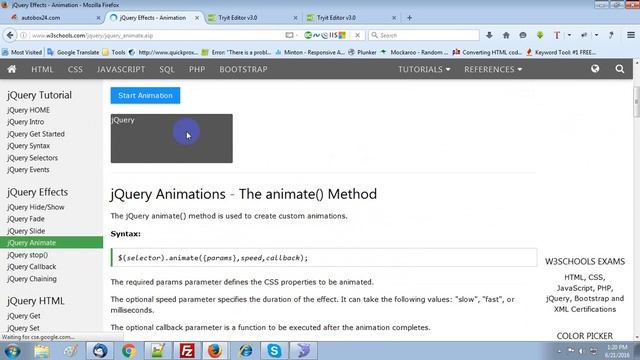Screen dimensions: 640x360
Task: Click the Firefox search input field
Action: tap(424, 36)
